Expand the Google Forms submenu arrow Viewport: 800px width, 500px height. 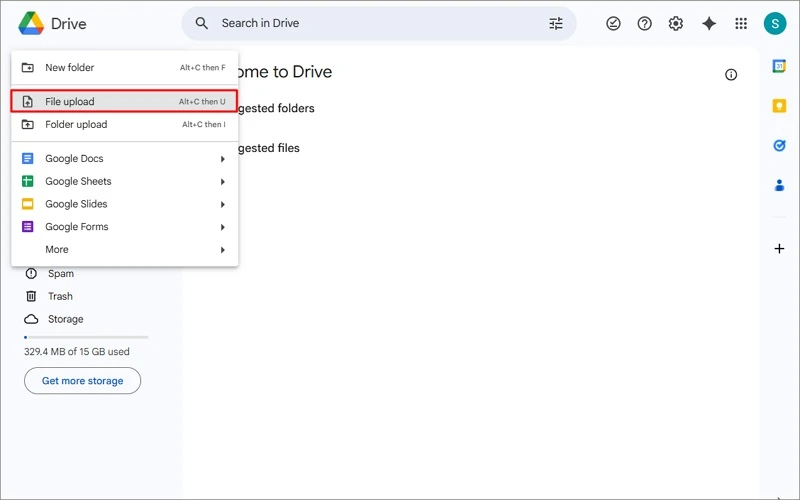(222, 227)
